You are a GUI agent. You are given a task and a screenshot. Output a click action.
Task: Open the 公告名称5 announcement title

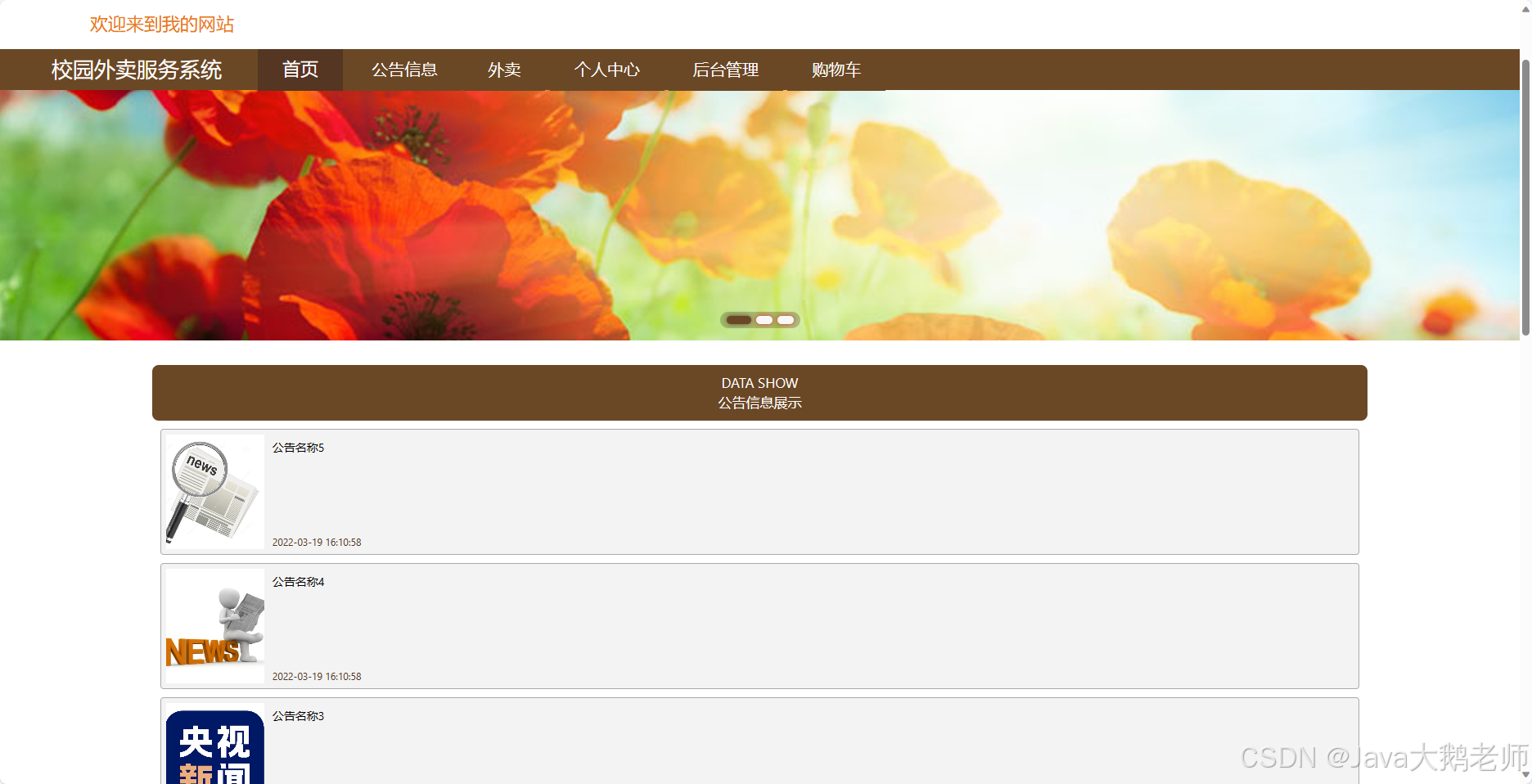[x=298, y=448]
